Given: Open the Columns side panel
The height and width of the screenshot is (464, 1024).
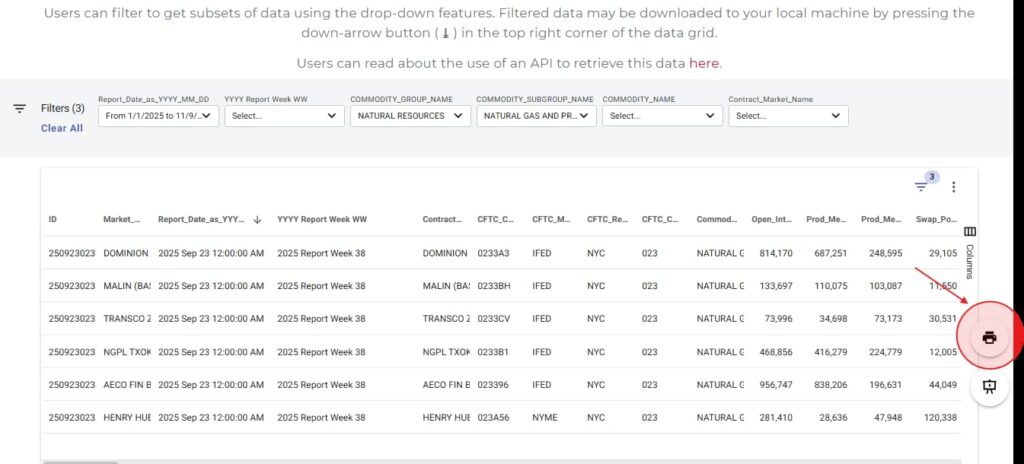Looking at the screenshot, I should point(969,250).
